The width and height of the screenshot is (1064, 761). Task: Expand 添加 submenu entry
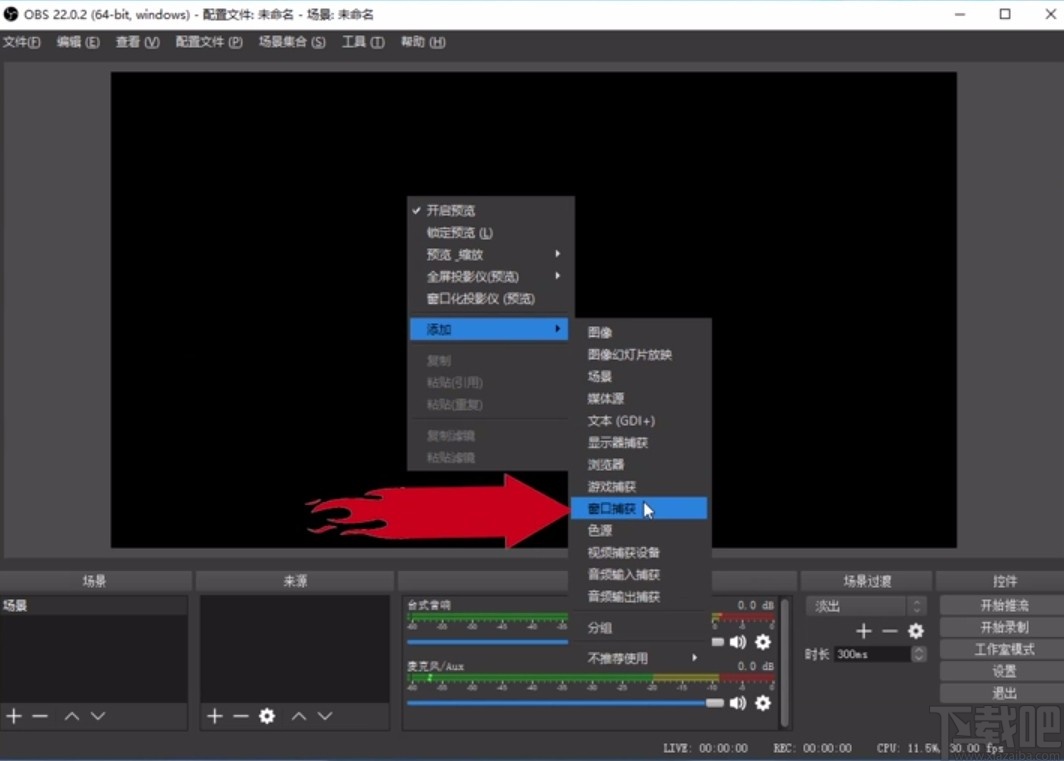(x=489, y=329)
